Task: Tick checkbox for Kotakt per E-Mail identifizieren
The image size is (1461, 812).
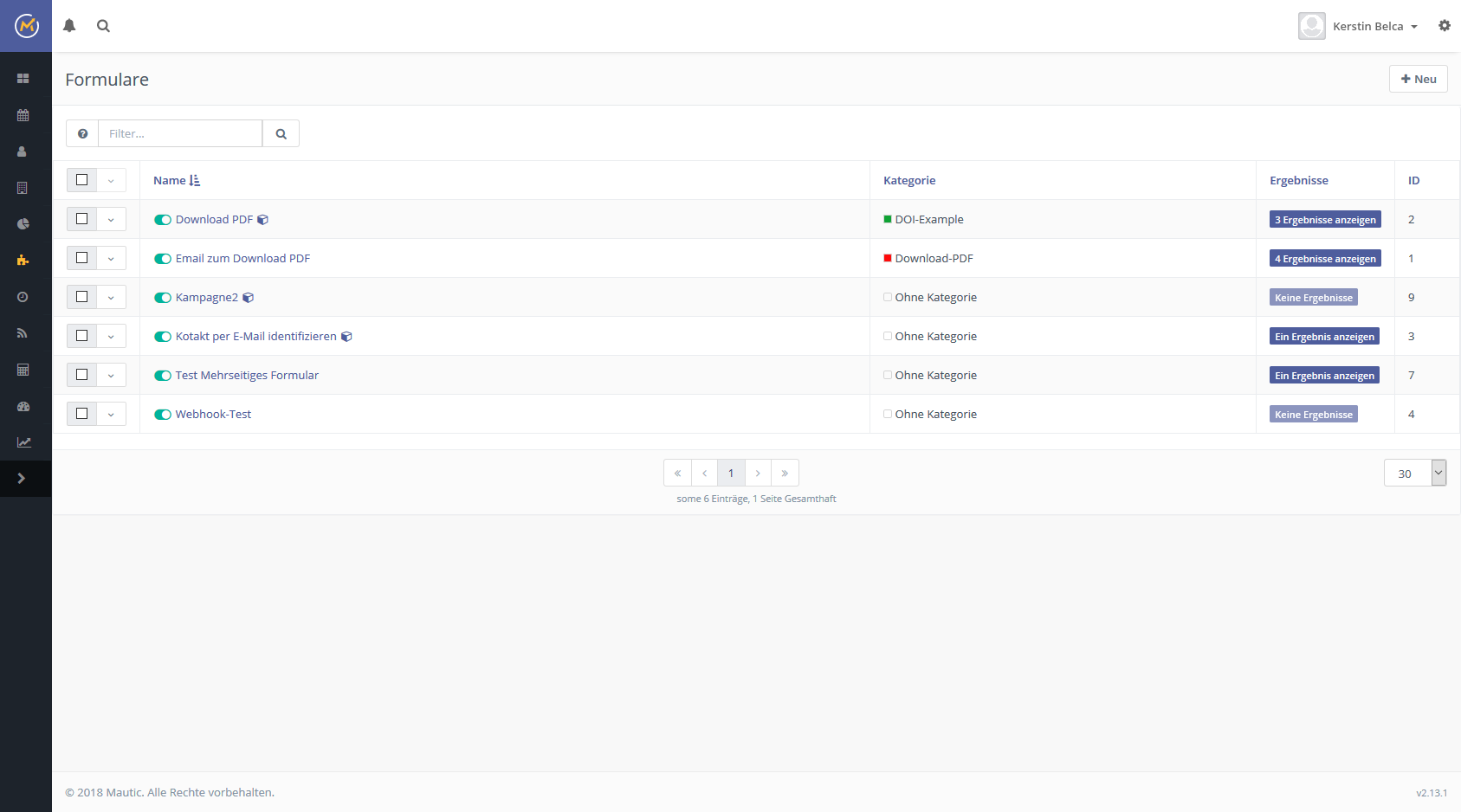Action: coord(81,336)
